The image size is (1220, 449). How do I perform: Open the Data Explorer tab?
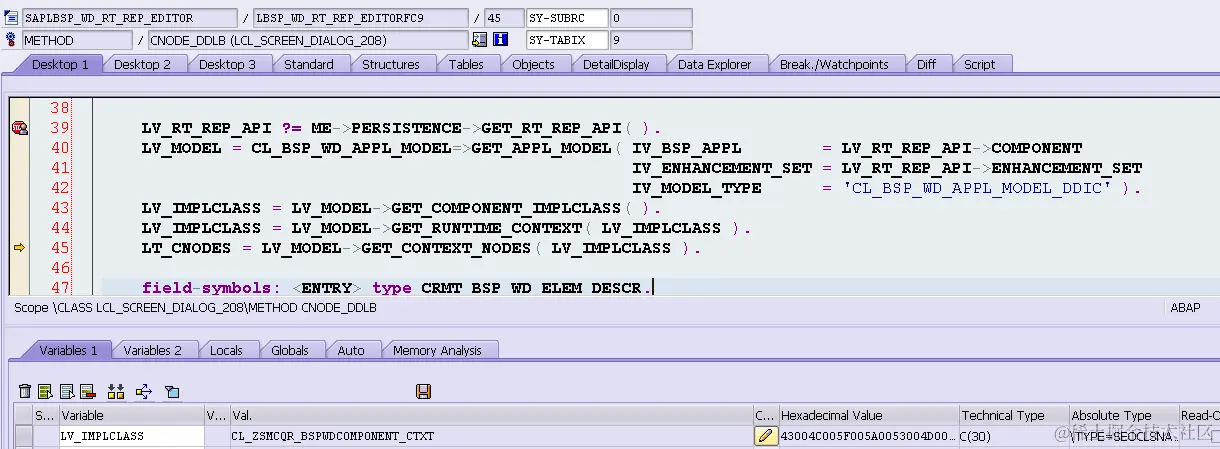pyautogui.click(x=714, y=64)
